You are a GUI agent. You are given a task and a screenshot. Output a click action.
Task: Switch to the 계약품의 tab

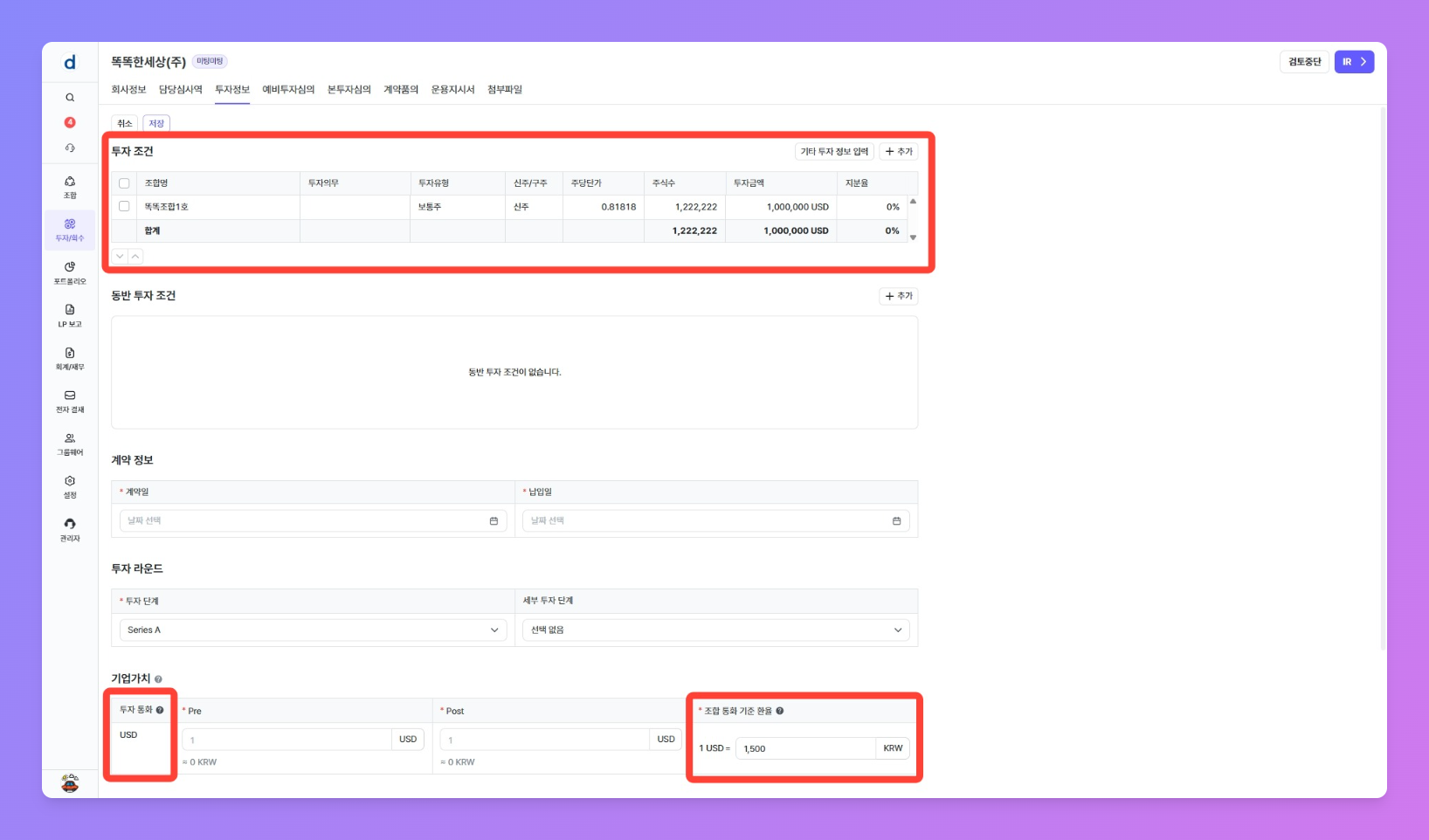401,90
